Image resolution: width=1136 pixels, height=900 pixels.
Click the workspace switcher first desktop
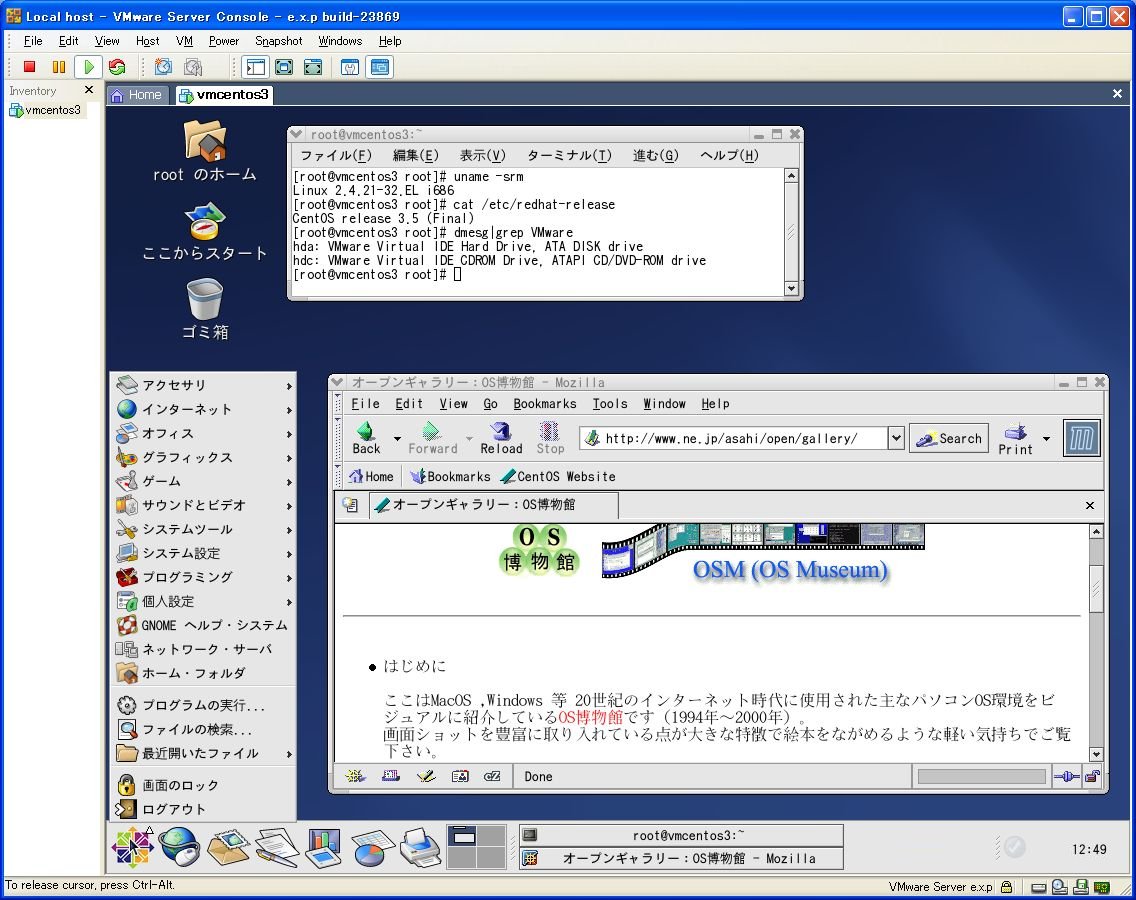(462, 836)
